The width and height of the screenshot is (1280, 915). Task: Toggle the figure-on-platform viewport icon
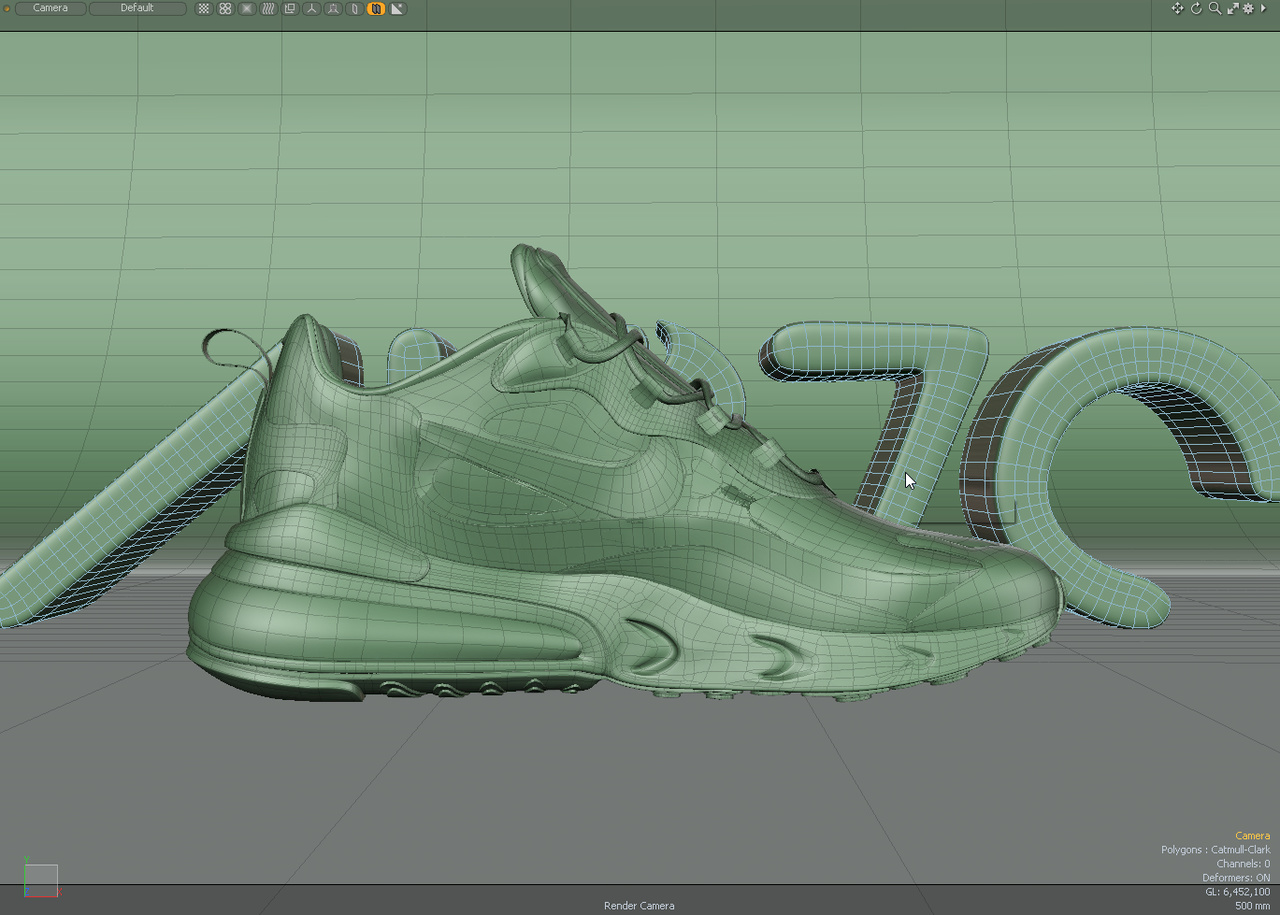point(333,8)
